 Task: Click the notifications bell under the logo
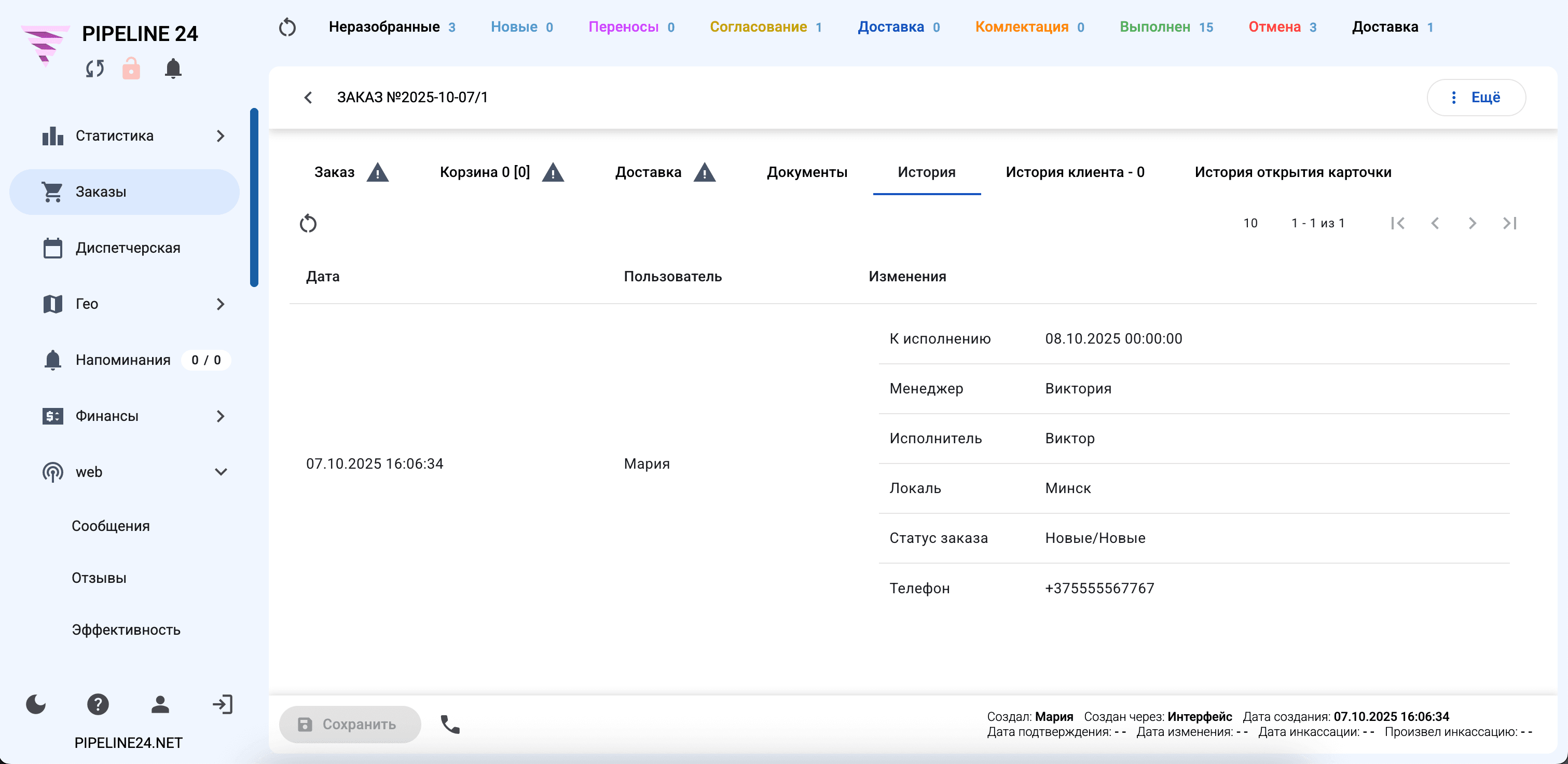(173, 68)
